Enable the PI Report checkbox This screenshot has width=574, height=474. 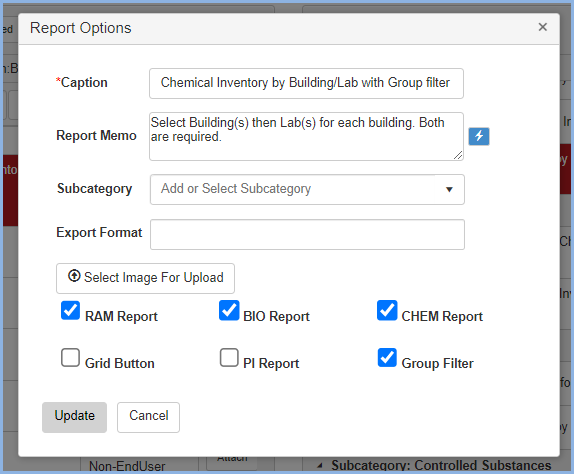pyautogui.click(x=229, y=357)
